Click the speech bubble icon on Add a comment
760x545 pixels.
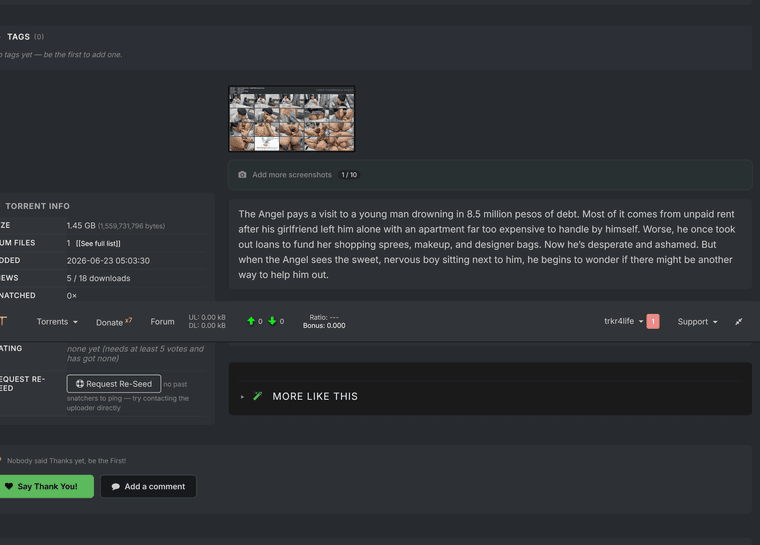coord(115,486)
